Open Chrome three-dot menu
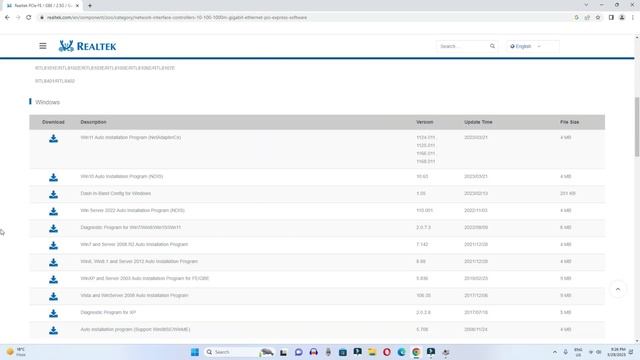The height and width of the screenshot is (360, 640). (x=633, y=18)
